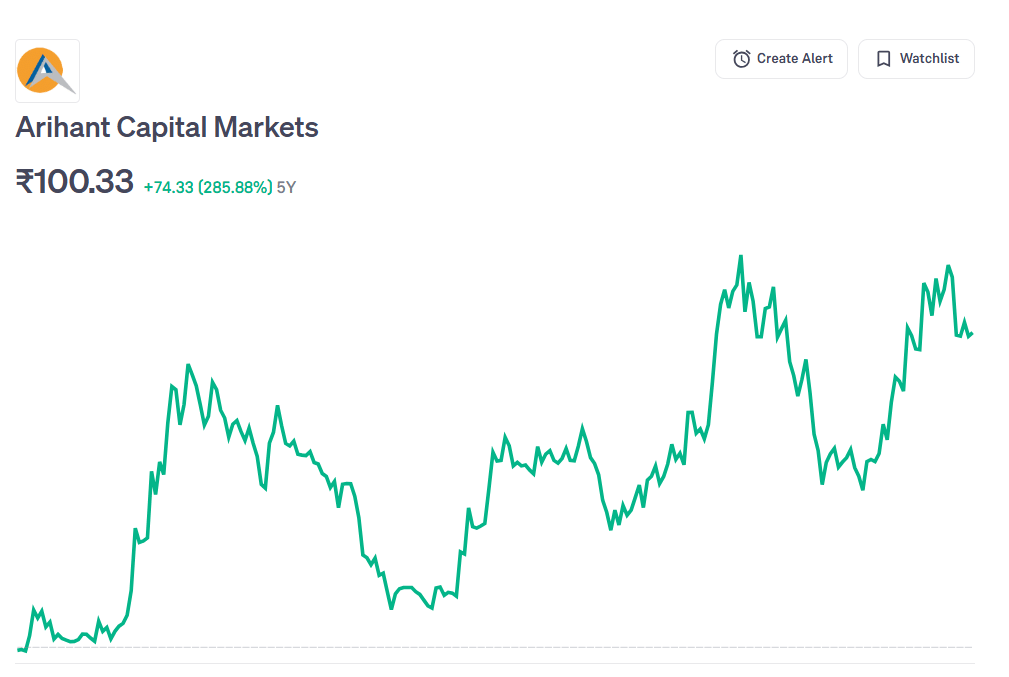The width and height of the screenshot is (1009, 677).
Task: Select the 5Y time period label
Action: (x=286, y=187)
